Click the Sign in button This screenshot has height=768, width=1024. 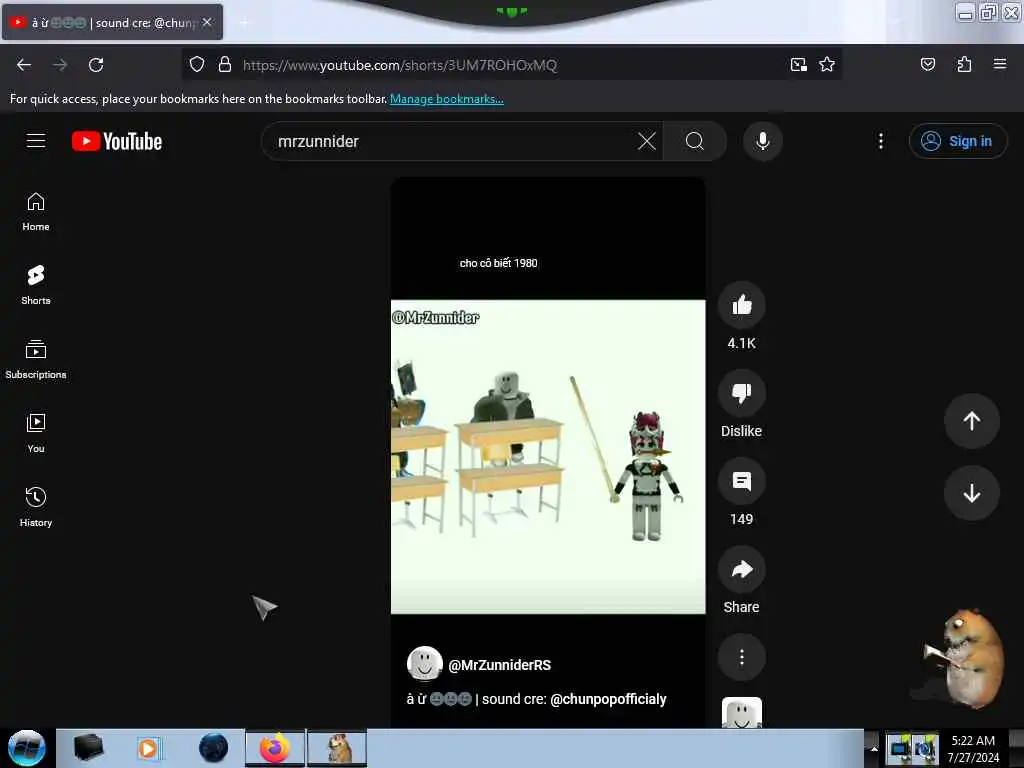[958, 141]
